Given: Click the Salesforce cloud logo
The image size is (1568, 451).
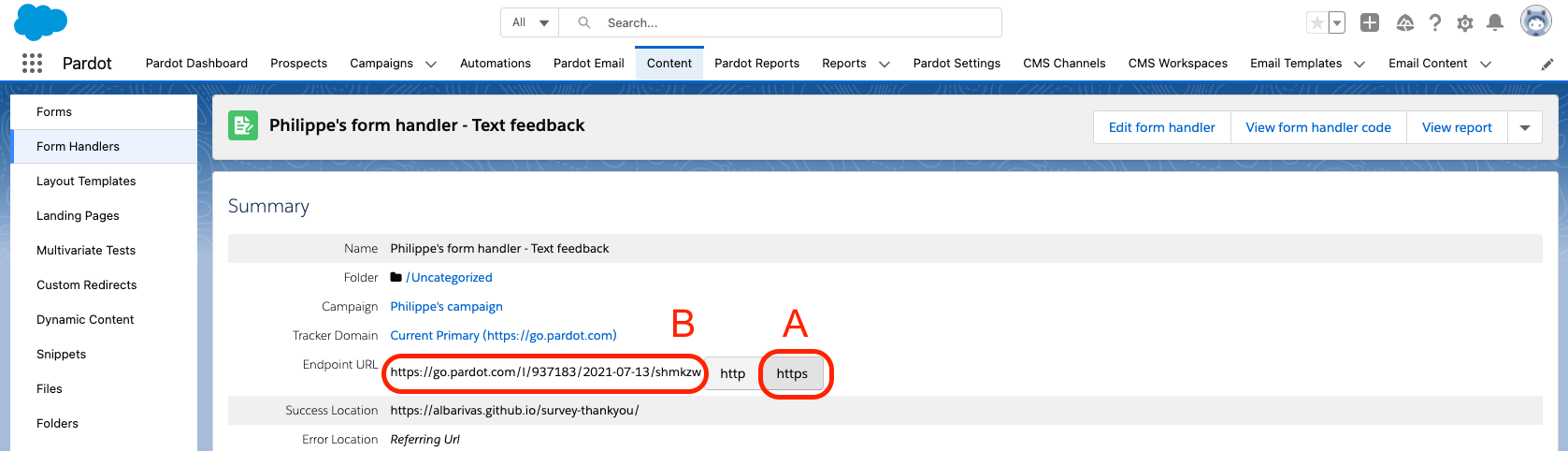Looking at the screenshot, I should [40, 22].
